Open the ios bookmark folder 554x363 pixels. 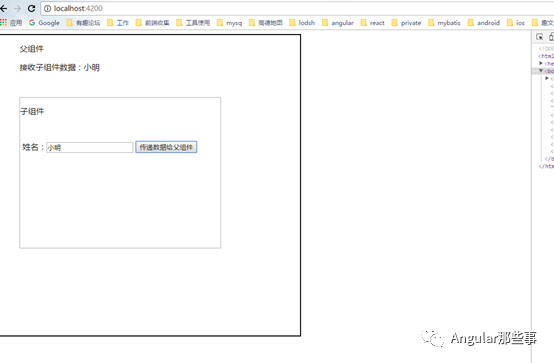[x=516, y=23]
